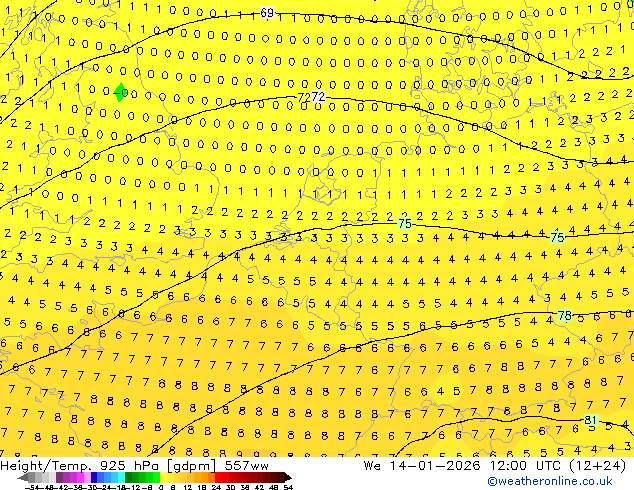Viewport: 634px width, 490px height.
Task: Click the dark right arrow of color scale
Action: (x=288, y=477)
